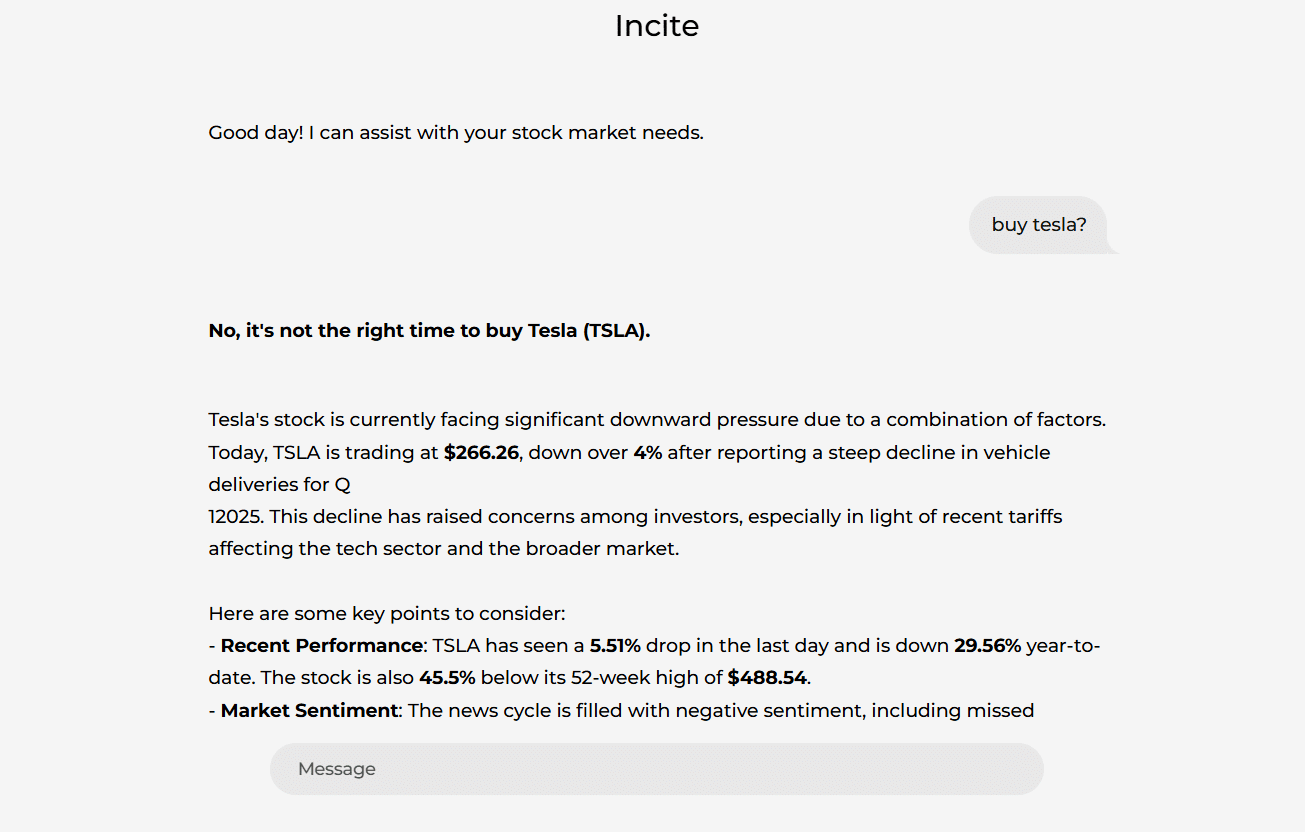Click the bold 5.51% drop value
Image resolution: width=1305 pixels, height=832 pixels.
coord(615,645)
